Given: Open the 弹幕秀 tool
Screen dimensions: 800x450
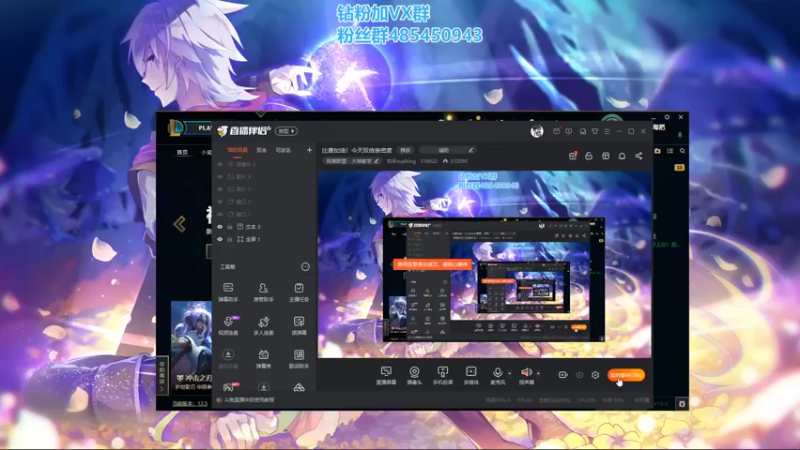Looking at the screenshot, I should click(x=263, y=359).
